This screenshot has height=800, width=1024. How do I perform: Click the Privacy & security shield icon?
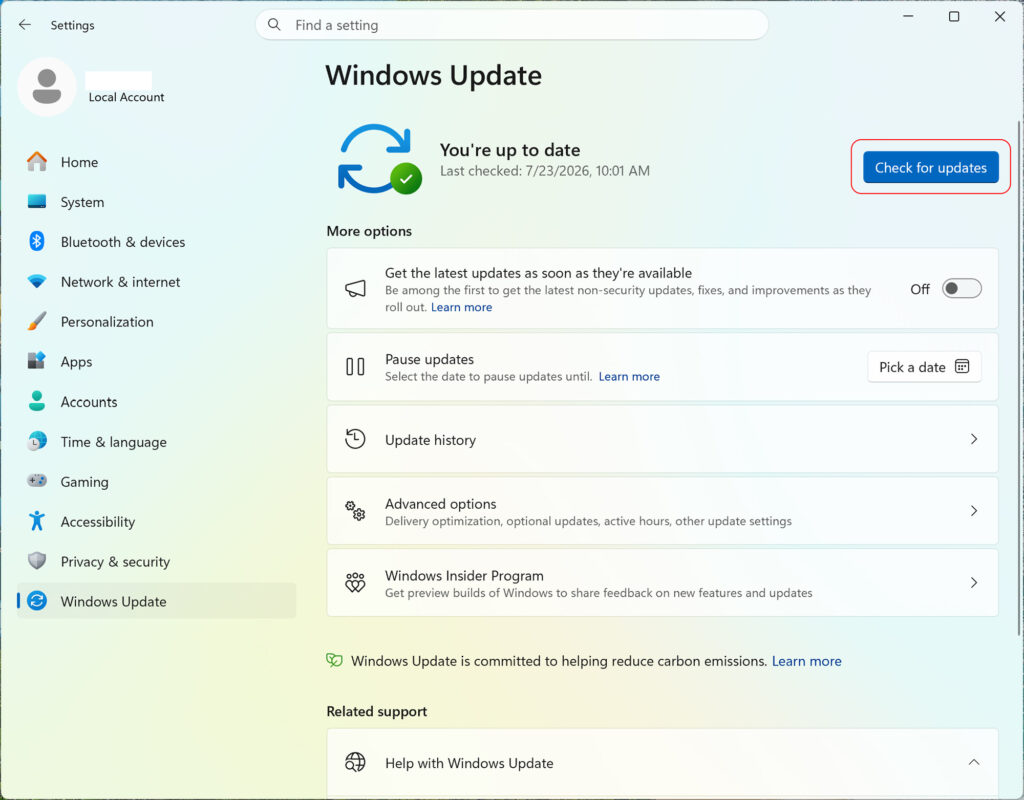click(37, 561)
